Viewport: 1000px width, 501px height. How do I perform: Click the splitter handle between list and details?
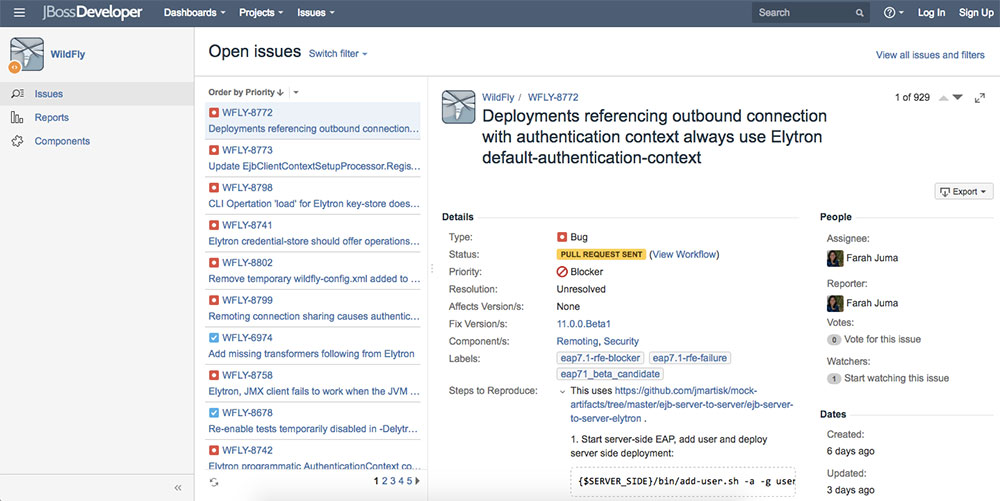(x=432, y=268)
